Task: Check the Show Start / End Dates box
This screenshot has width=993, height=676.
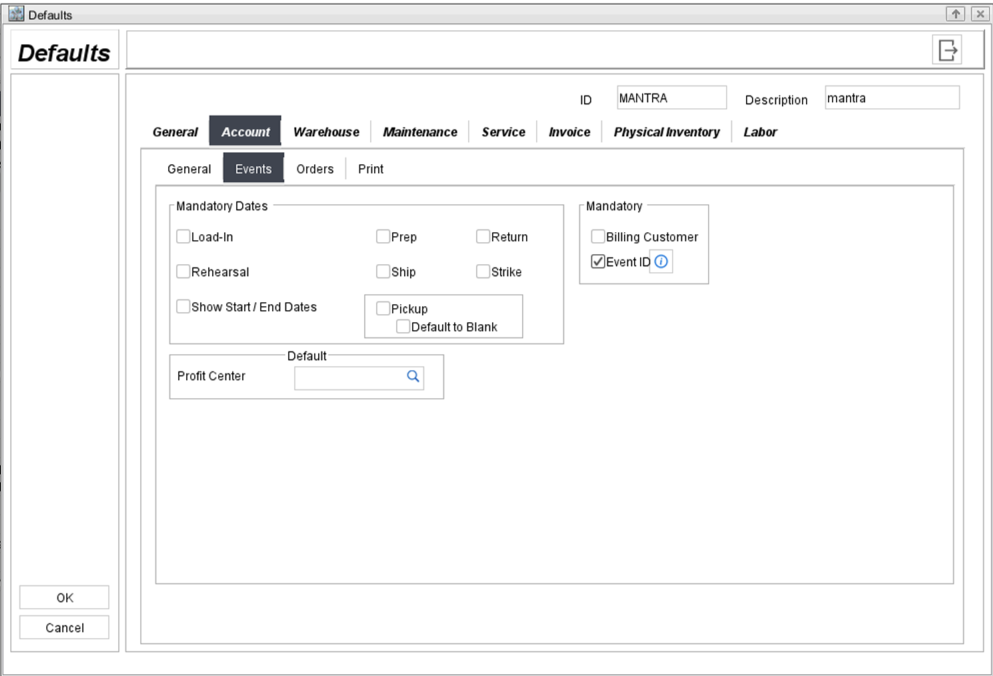Action: pyautogui.click(x=183, y=307)
